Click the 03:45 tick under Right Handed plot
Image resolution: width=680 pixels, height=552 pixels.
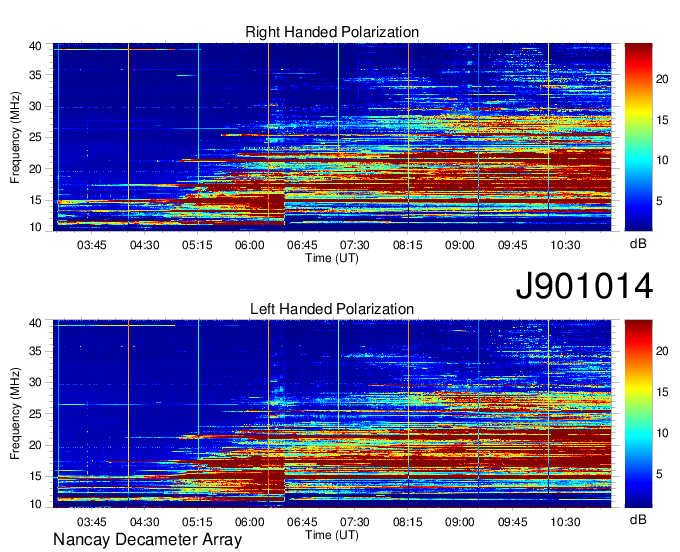tap(92, 245)
